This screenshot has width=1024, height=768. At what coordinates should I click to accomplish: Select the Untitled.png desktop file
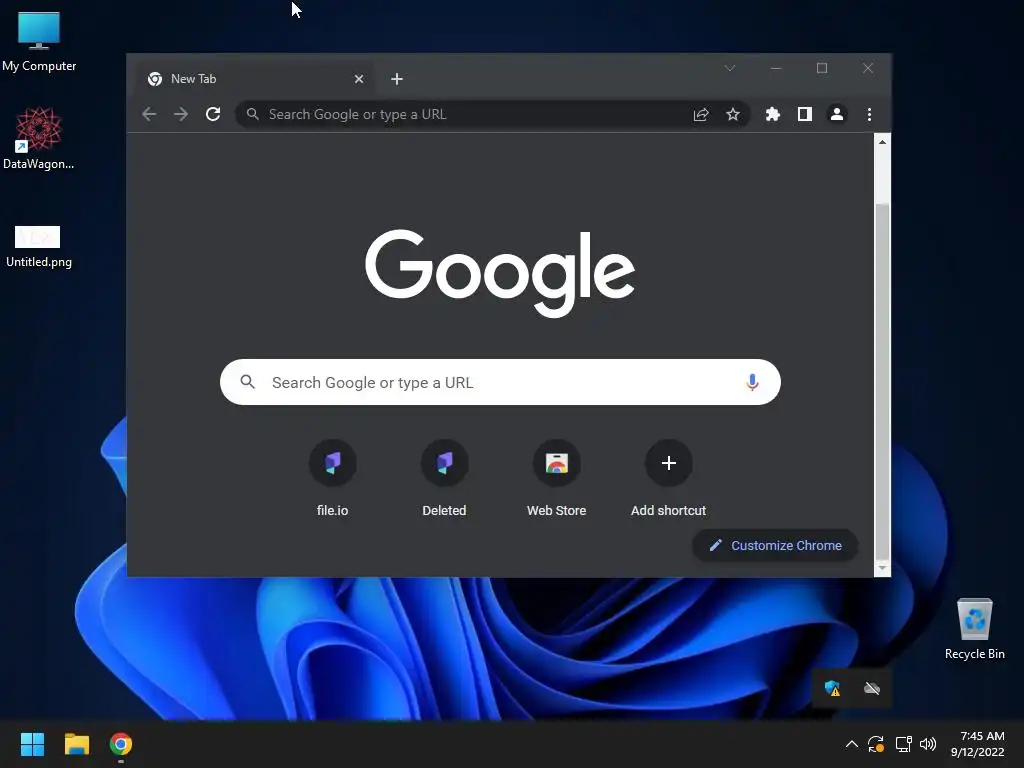(39, 247)
